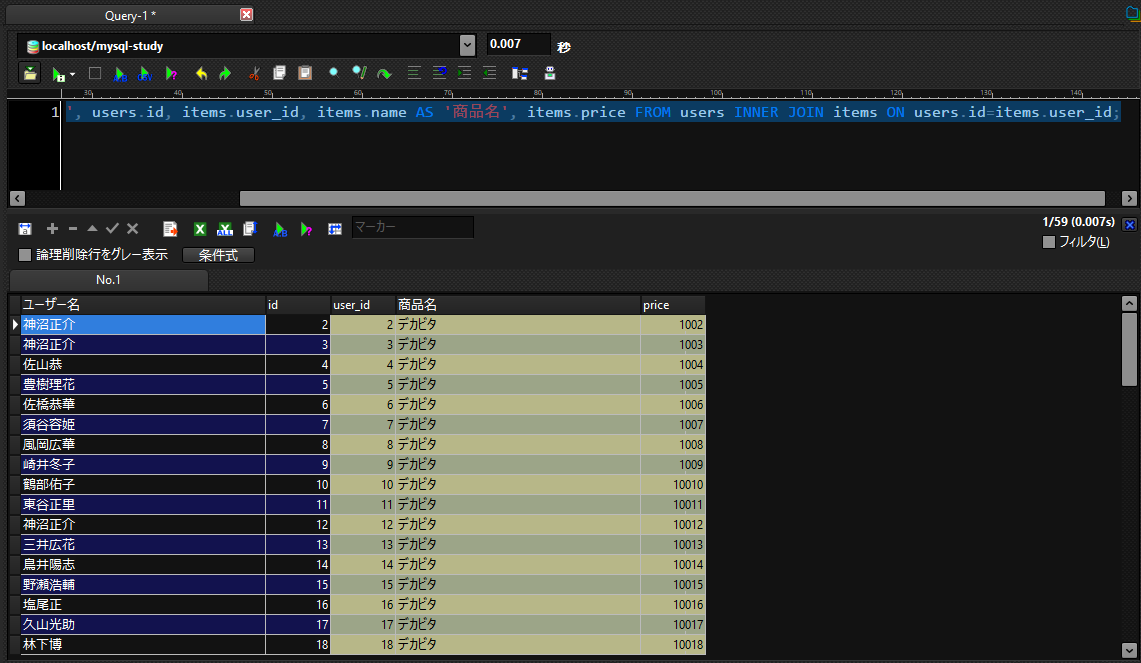The height and width of the screenshot is (663, 1141).
Task: Delete row with the minus icon
Action: point(73,229)
